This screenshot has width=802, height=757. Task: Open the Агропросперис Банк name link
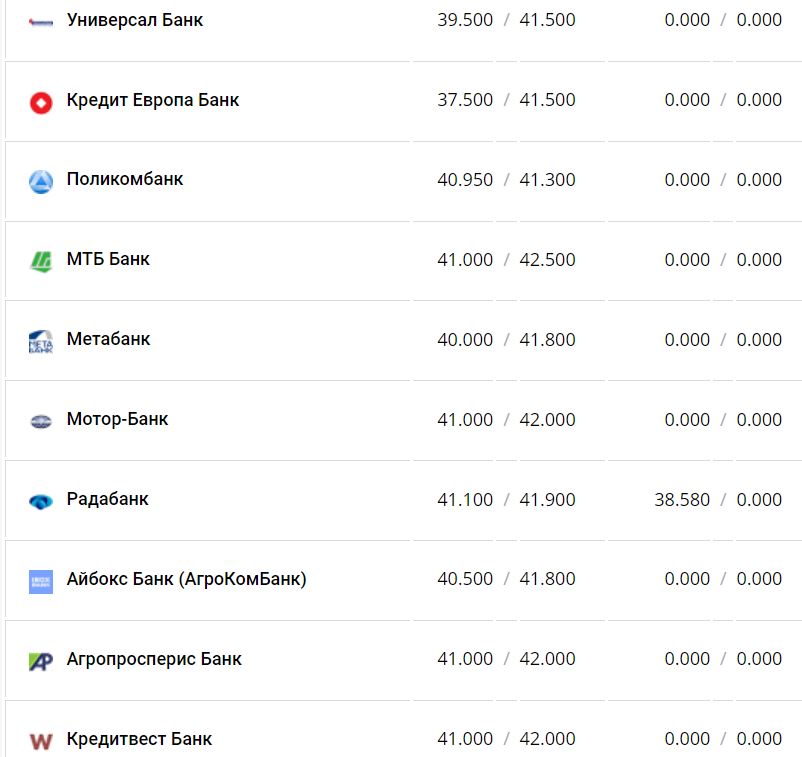coord(154,660)
